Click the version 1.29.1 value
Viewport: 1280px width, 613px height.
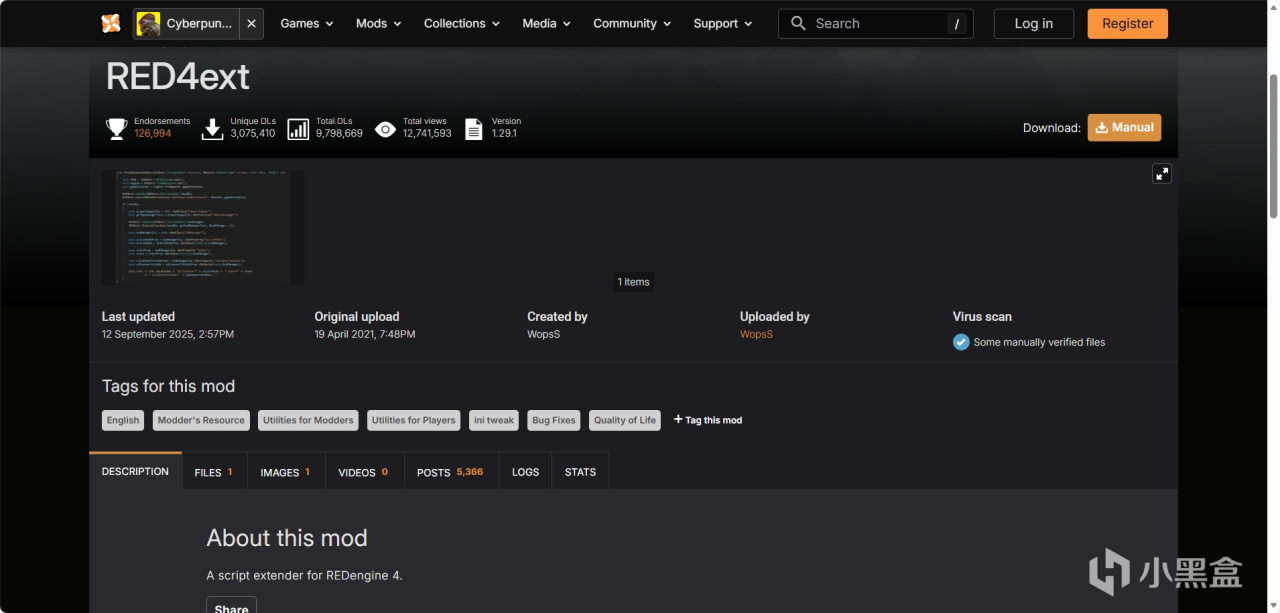tap(504, 133)
